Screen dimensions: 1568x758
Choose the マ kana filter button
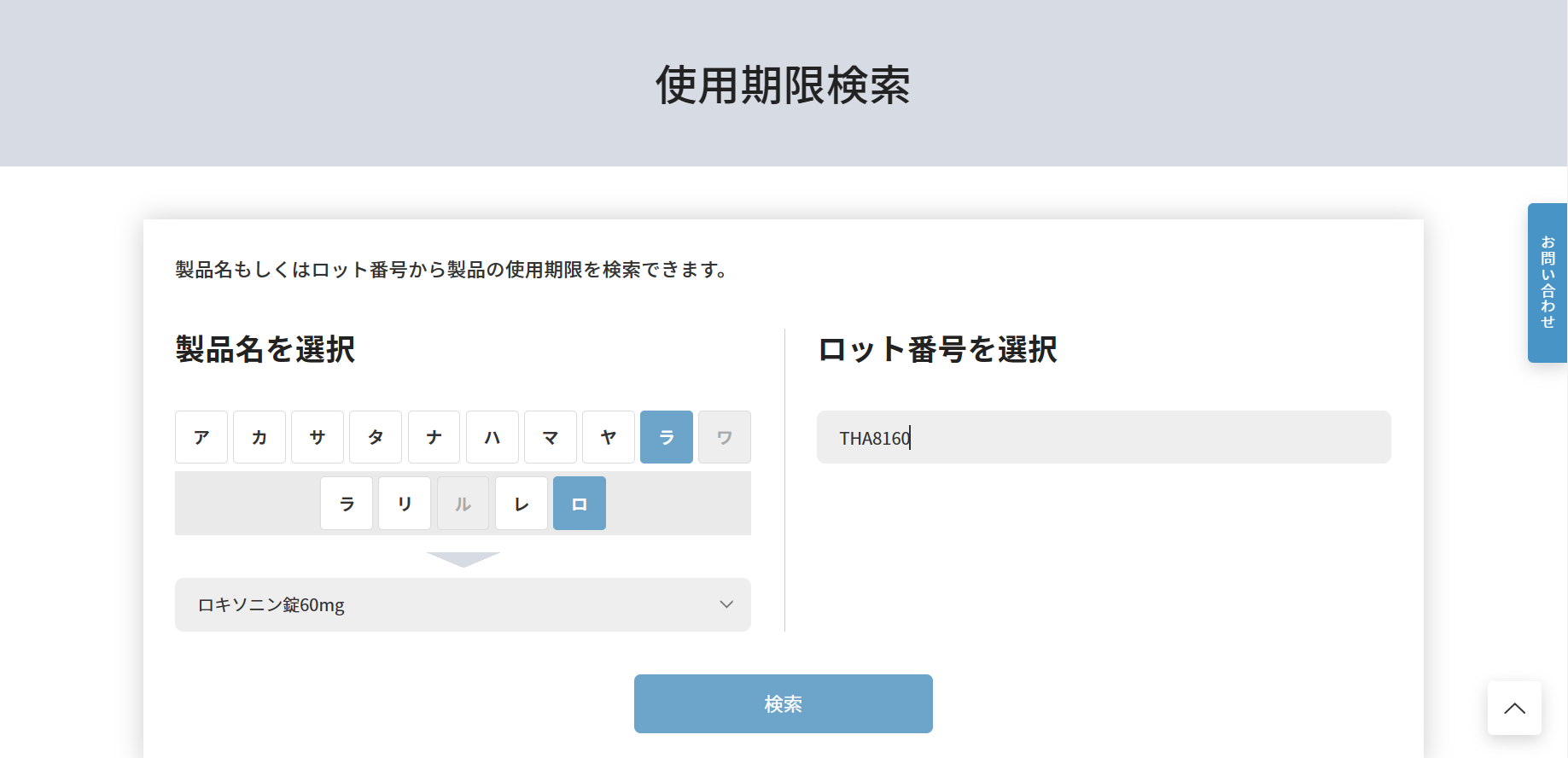[x=551, y=437]
